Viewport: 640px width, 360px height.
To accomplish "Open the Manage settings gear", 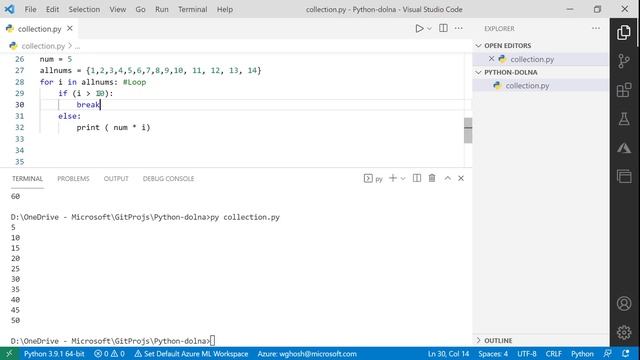I will (624, 332).
